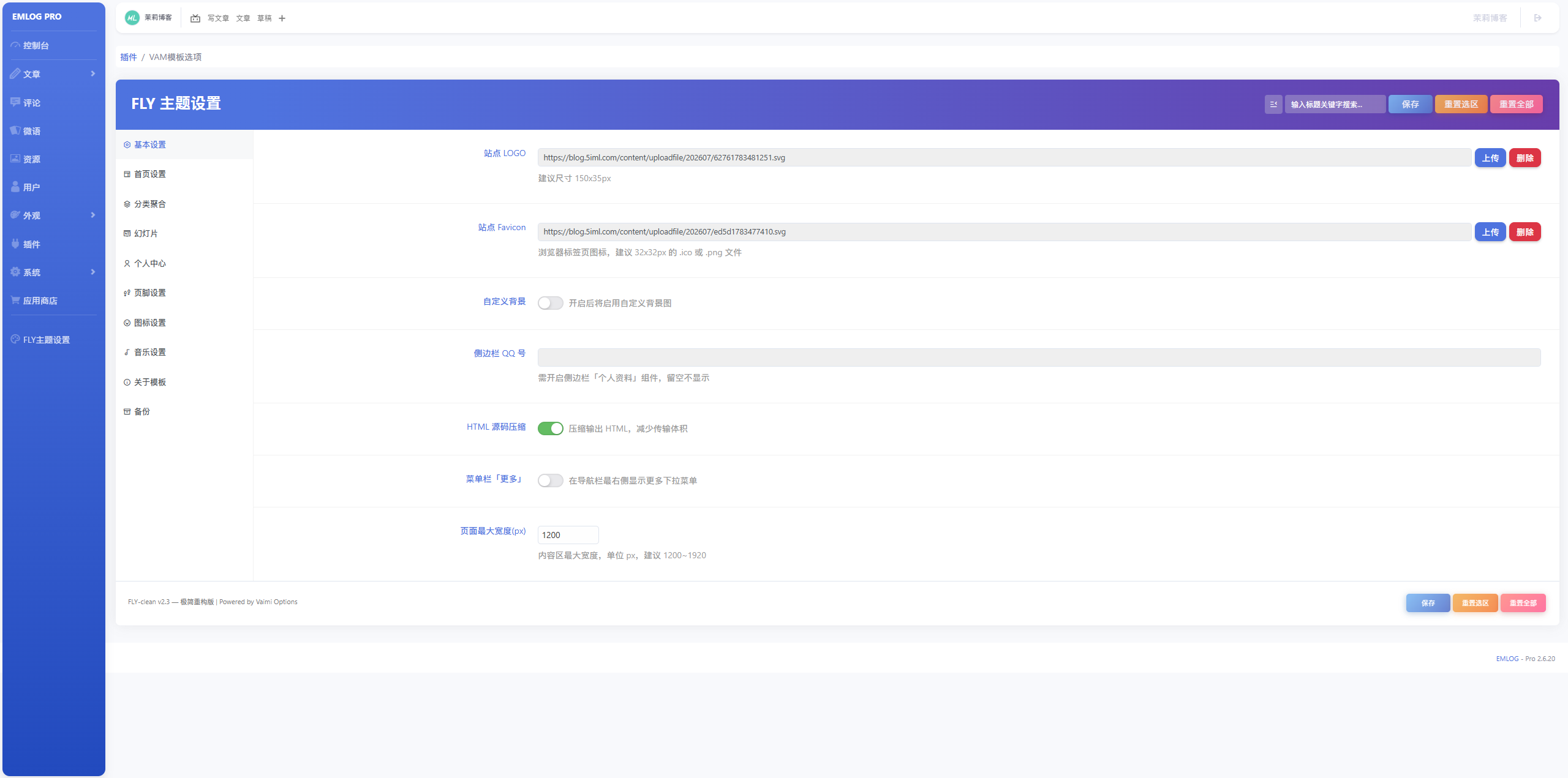
Task: Click the 个人中心 person icon
Action: [127, 264]
